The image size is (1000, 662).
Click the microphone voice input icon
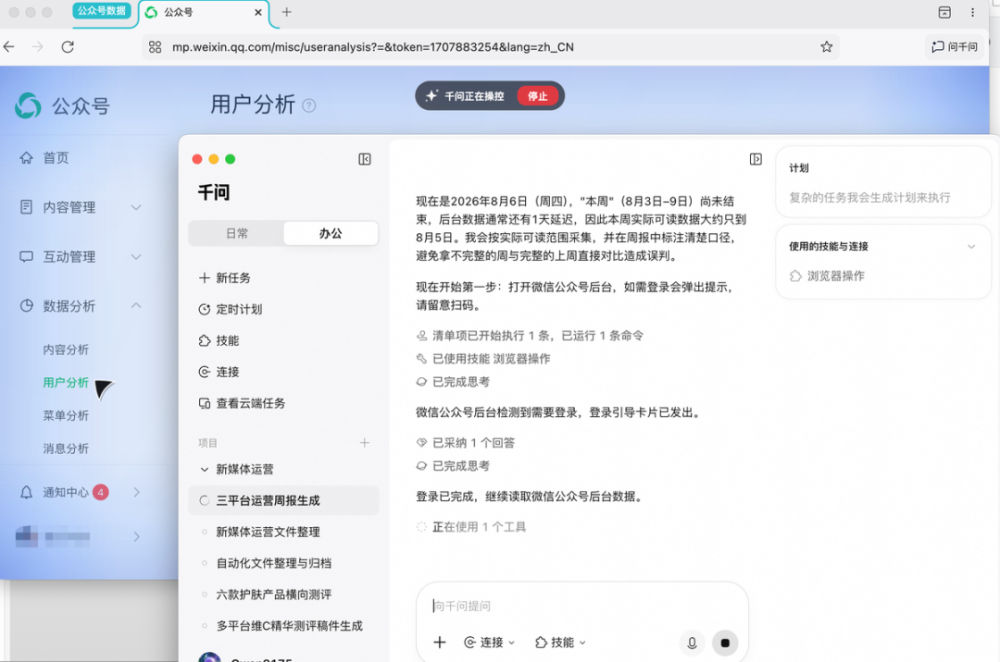pos(692,642)
